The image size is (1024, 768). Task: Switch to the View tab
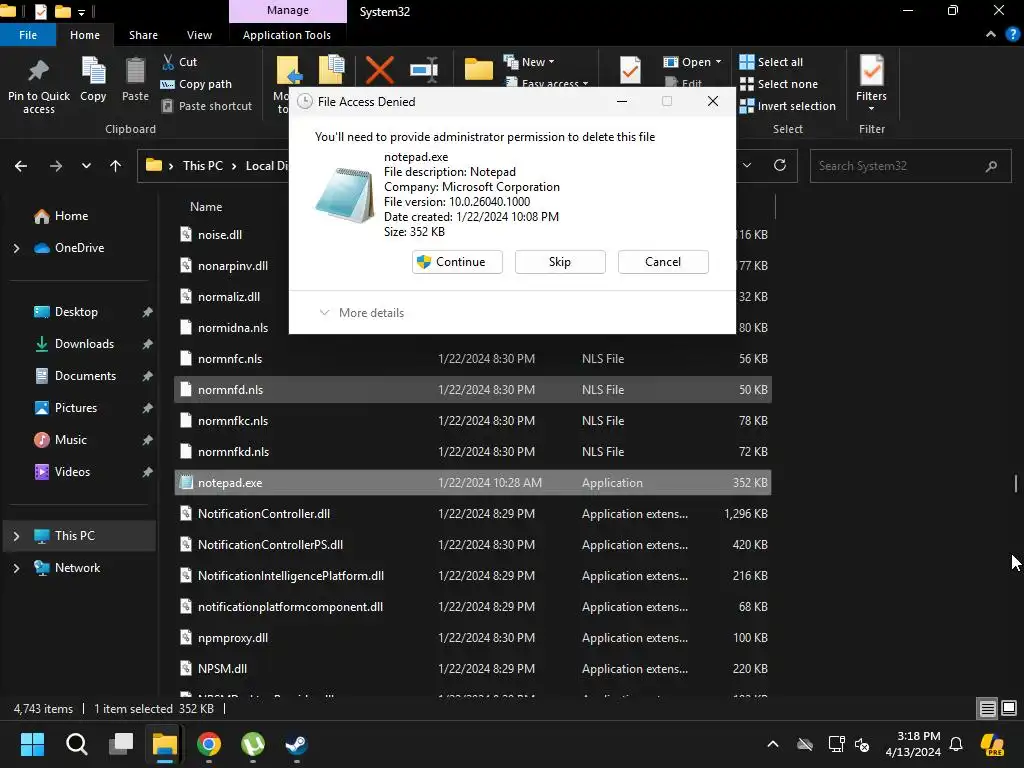tap(199, 35)
